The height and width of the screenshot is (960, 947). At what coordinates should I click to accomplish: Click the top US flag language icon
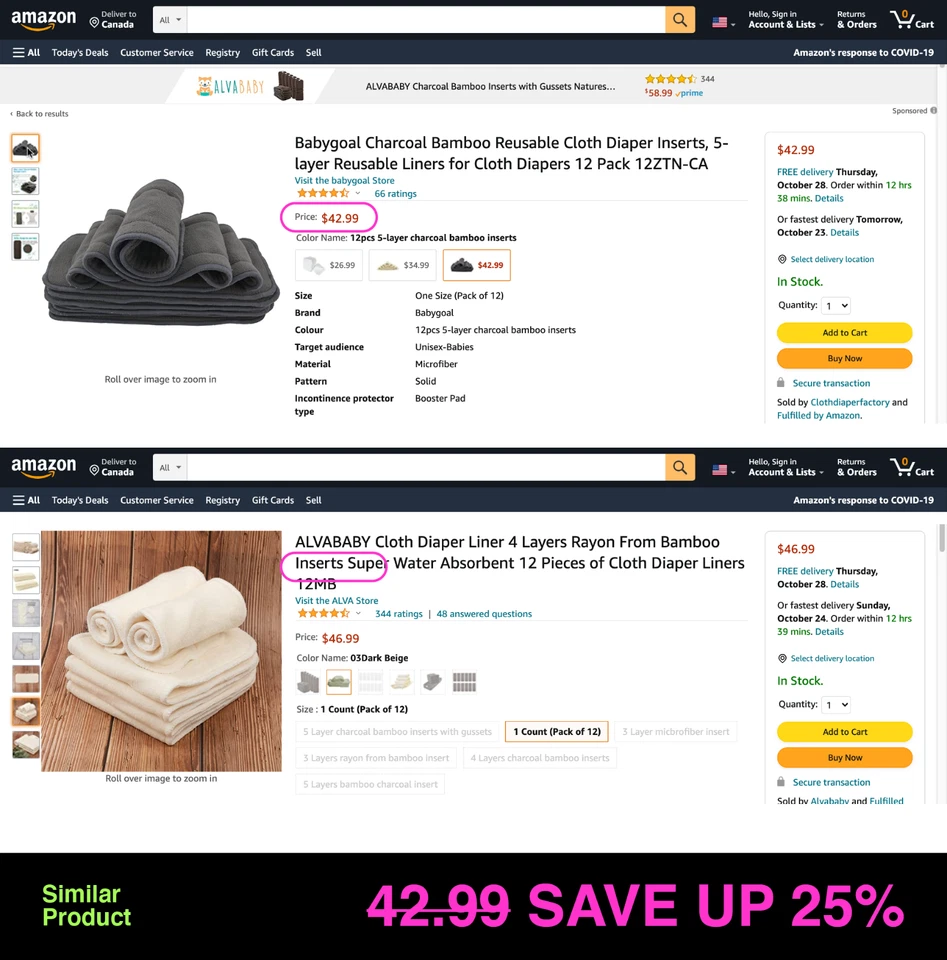click(723, 23)
